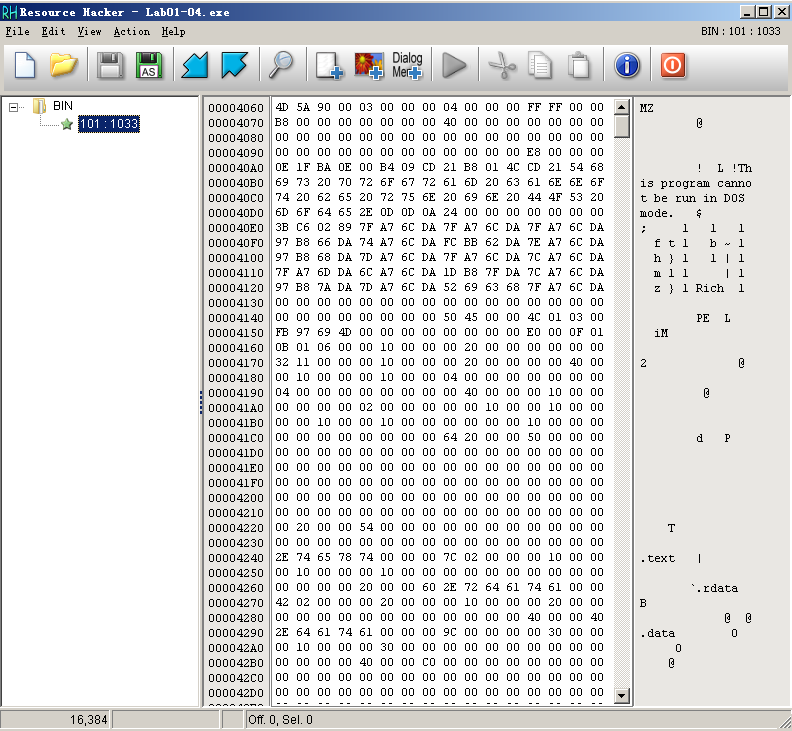Click the Add binary resource page icon
792x731 pixels.
pyautogui.click(x=329, y=66)
